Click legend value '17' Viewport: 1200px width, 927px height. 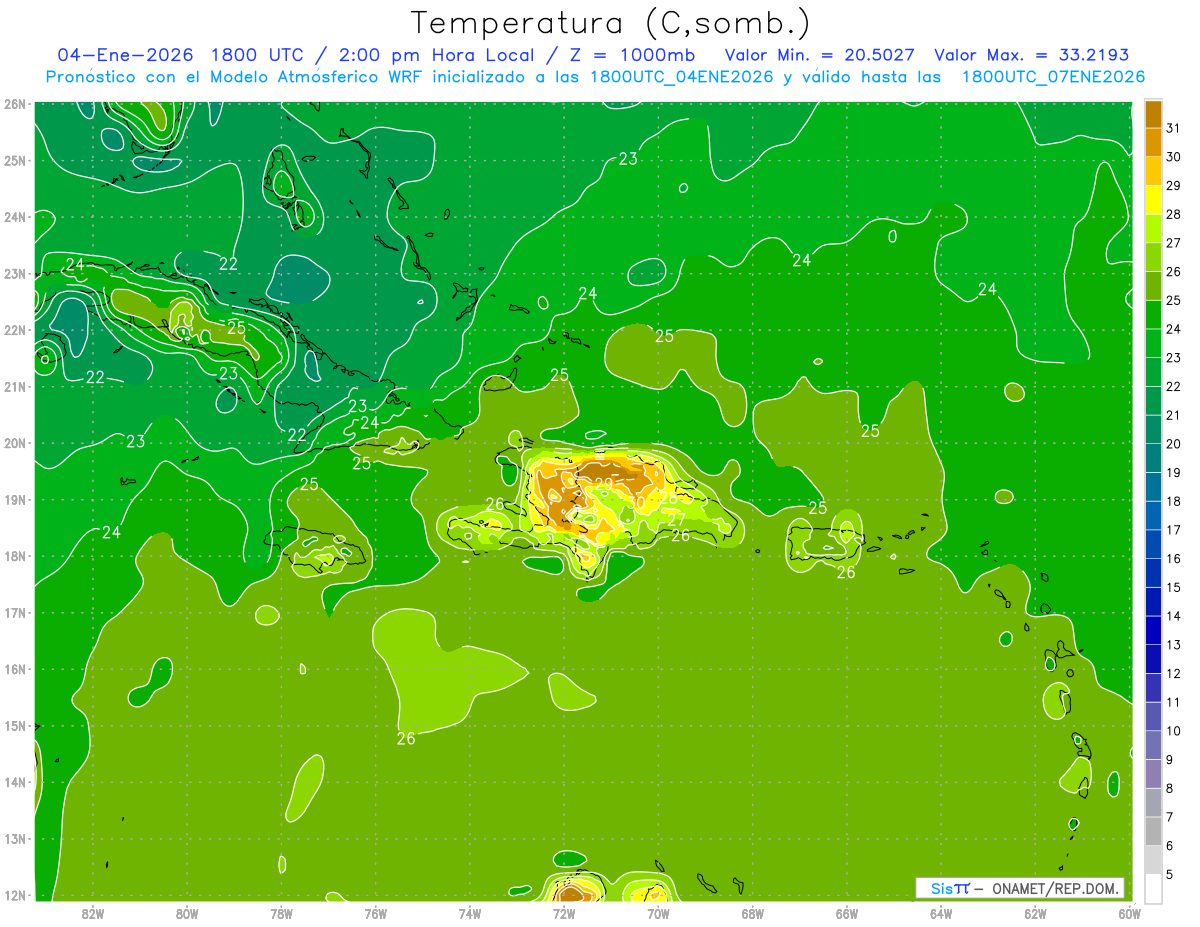[x=1173, y=529]
